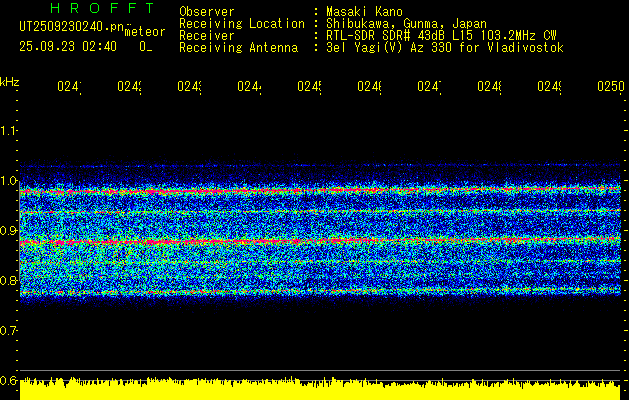Click the 0241 time marker
The height and width of the screenshot is (400, 629).
pos(69,86)
